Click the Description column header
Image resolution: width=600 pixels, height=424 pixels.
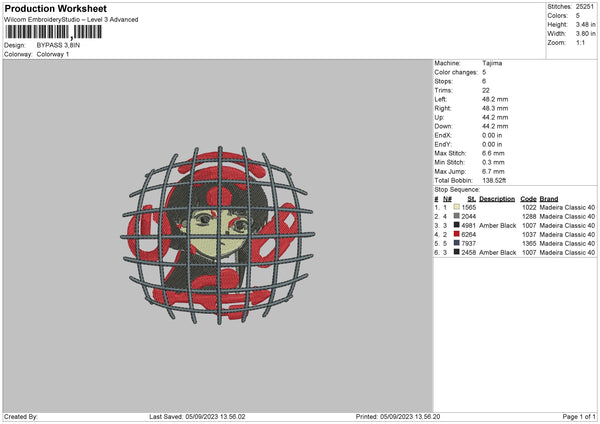click(x=497, y=199)
